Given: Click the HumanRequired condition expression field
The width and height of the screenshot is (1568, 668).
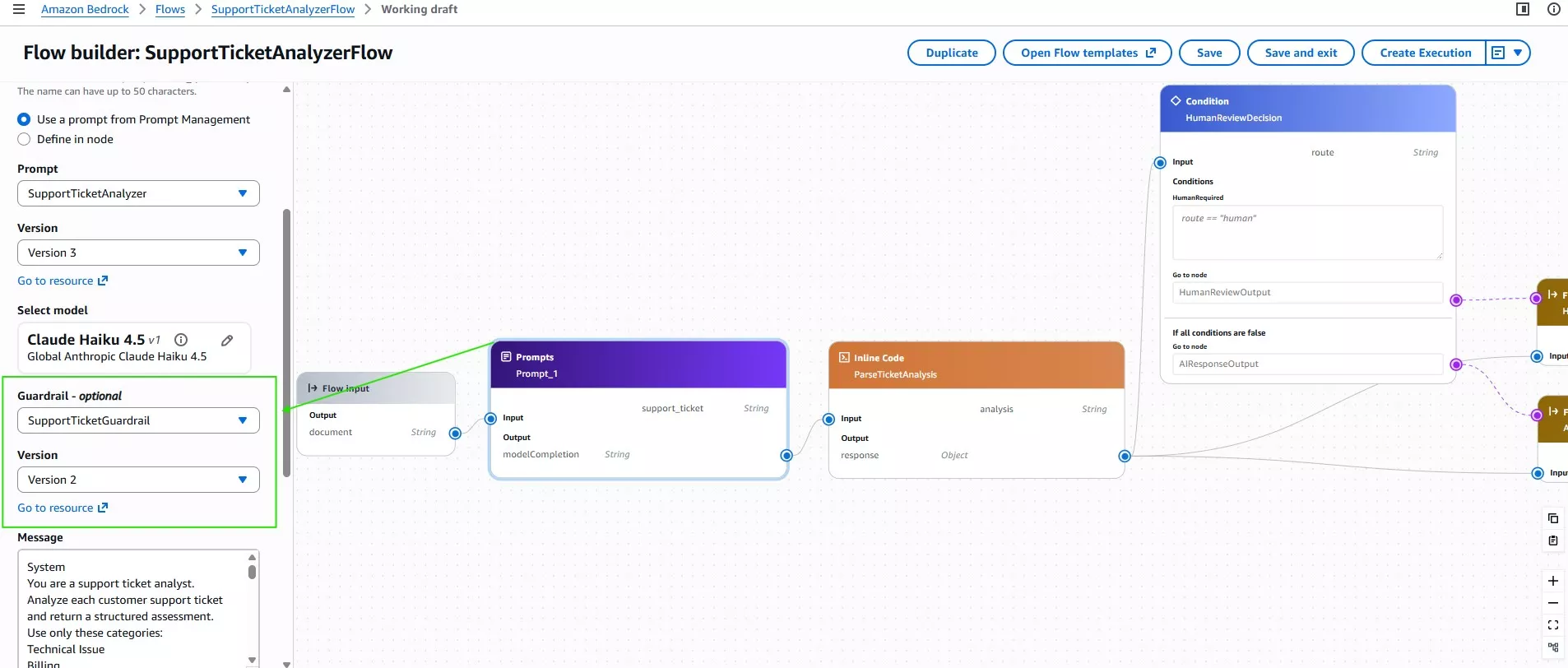Looking at the screenshot, I should point(1307,233).
